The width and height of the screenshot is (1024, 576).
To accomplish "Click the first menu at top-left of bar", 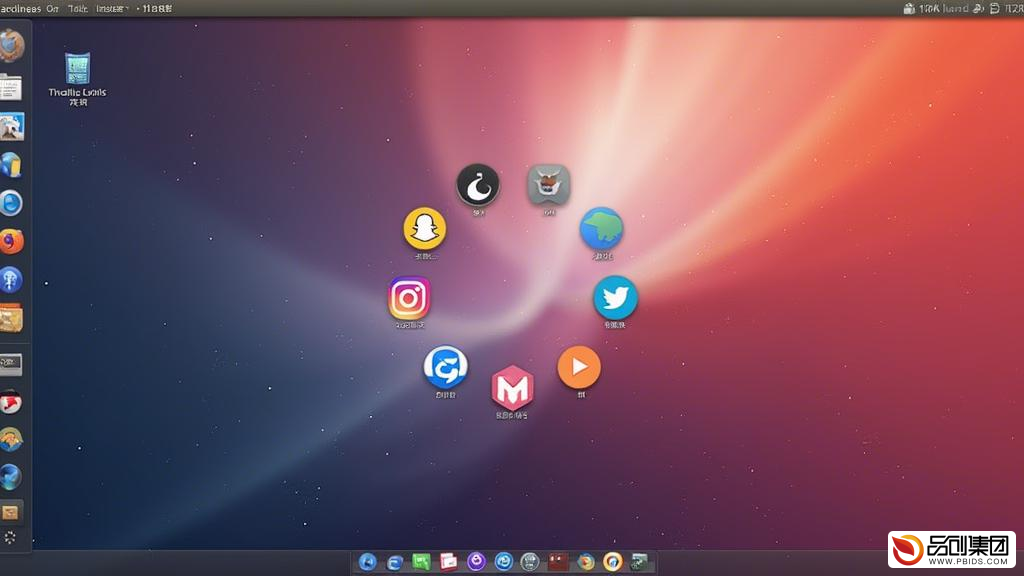I will pyautogui.click(x=20, y=8).
